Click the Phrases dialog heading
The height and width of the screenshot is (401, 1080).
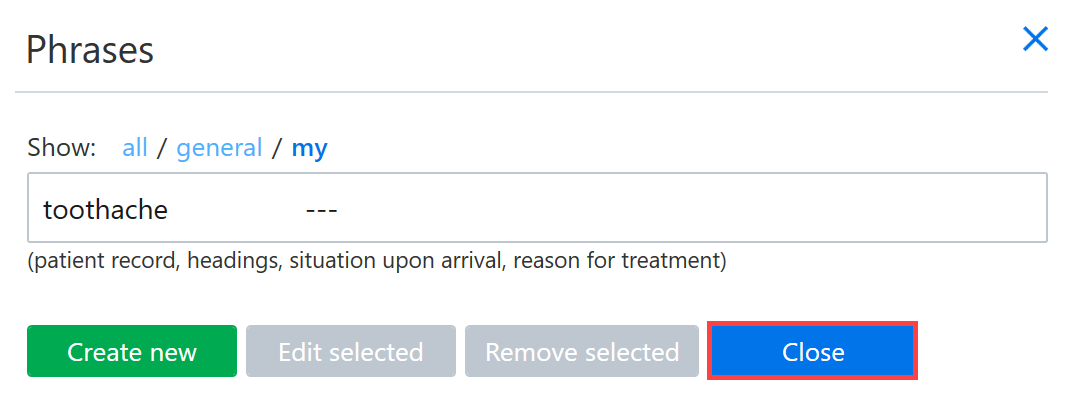point(90,50)
